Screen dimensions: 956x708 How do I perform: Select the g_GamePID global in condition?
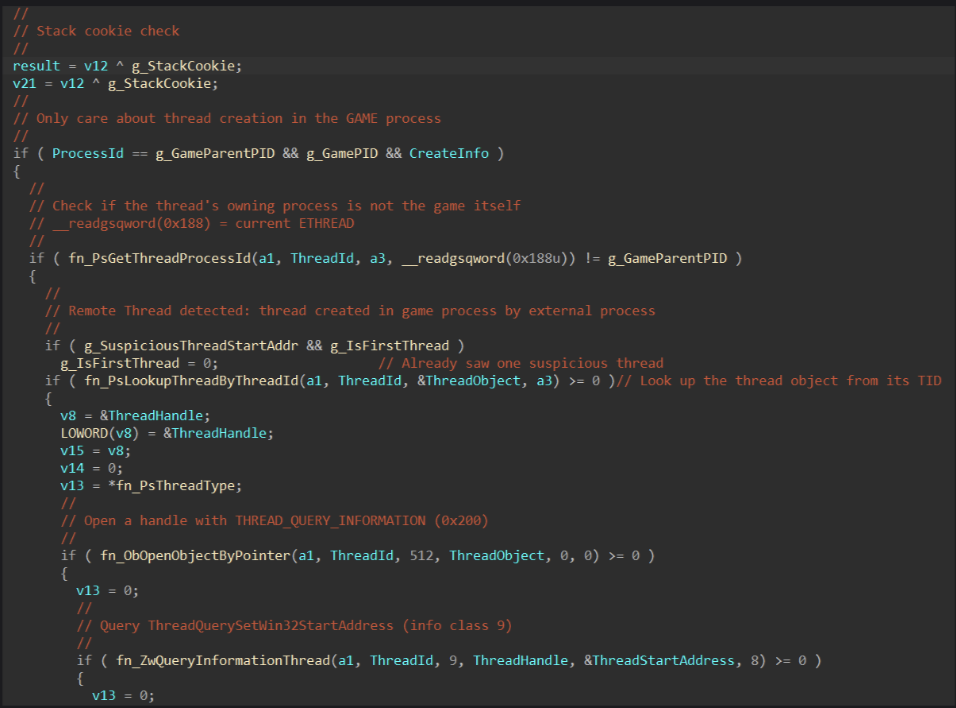tap(337, 153)
